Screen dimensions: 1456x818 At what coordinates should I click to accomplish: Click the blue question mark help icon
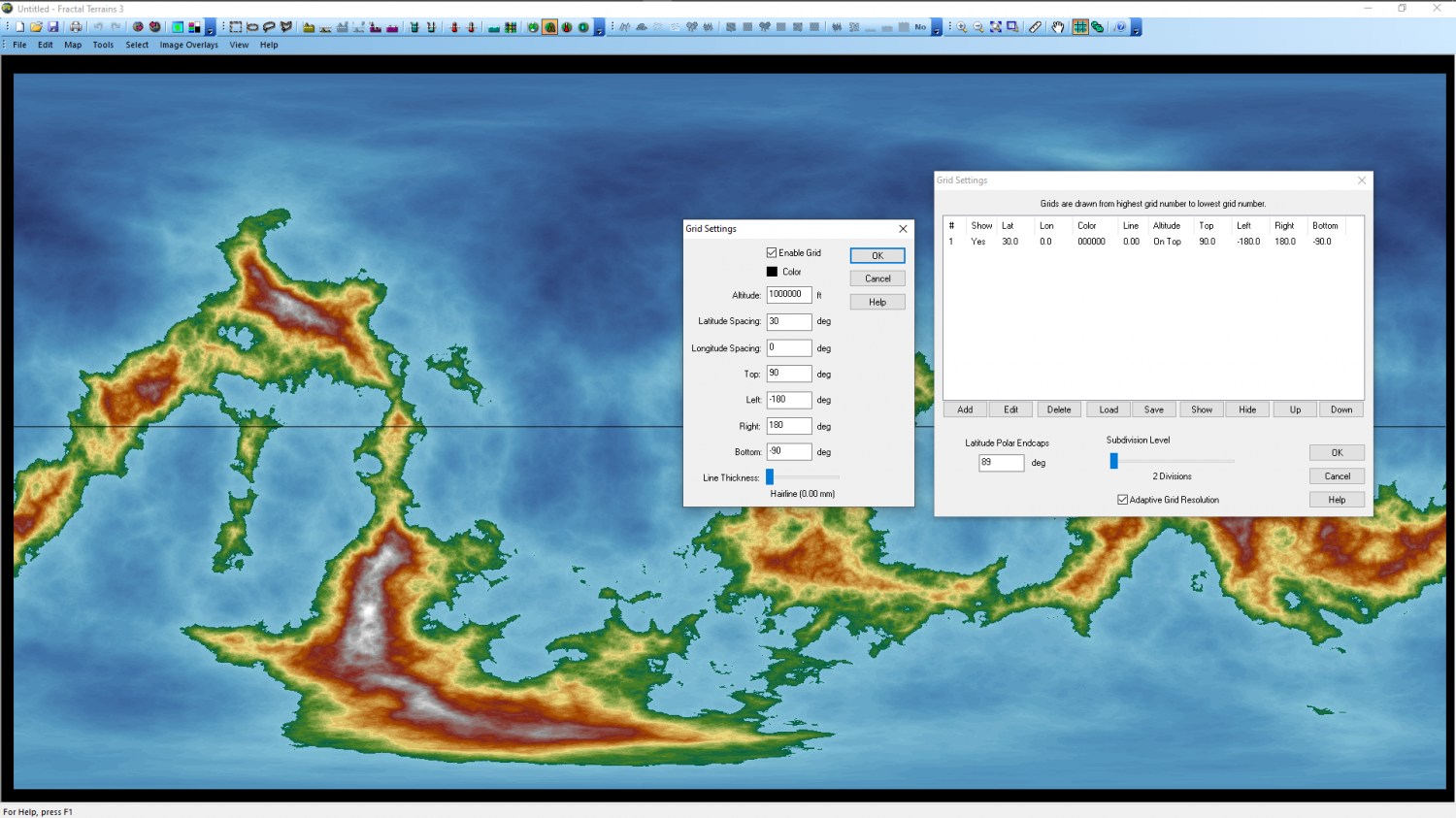1121,27
